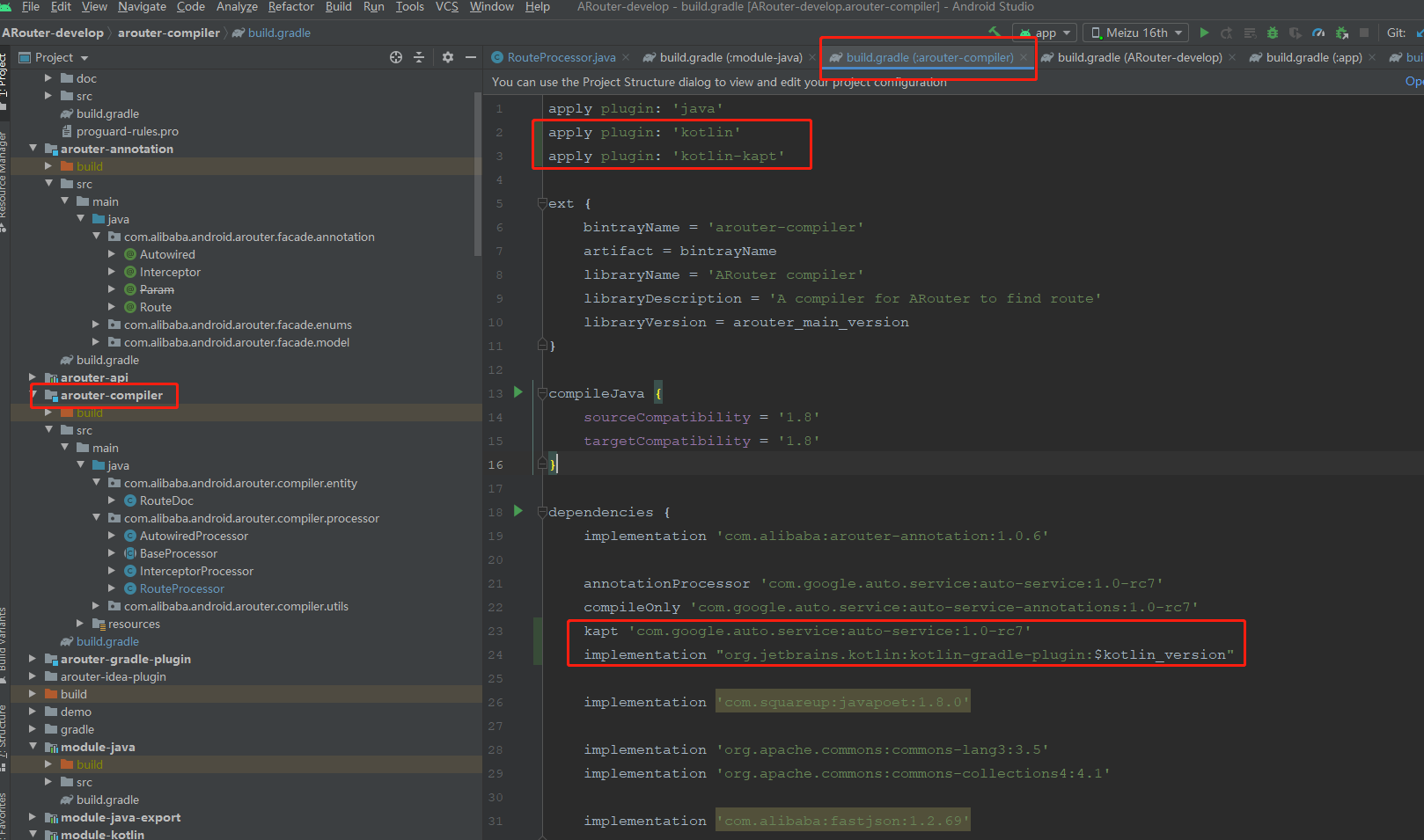Expand the doc folder
Viewport: 1424px width, 840px height.
tap(48, 78)
